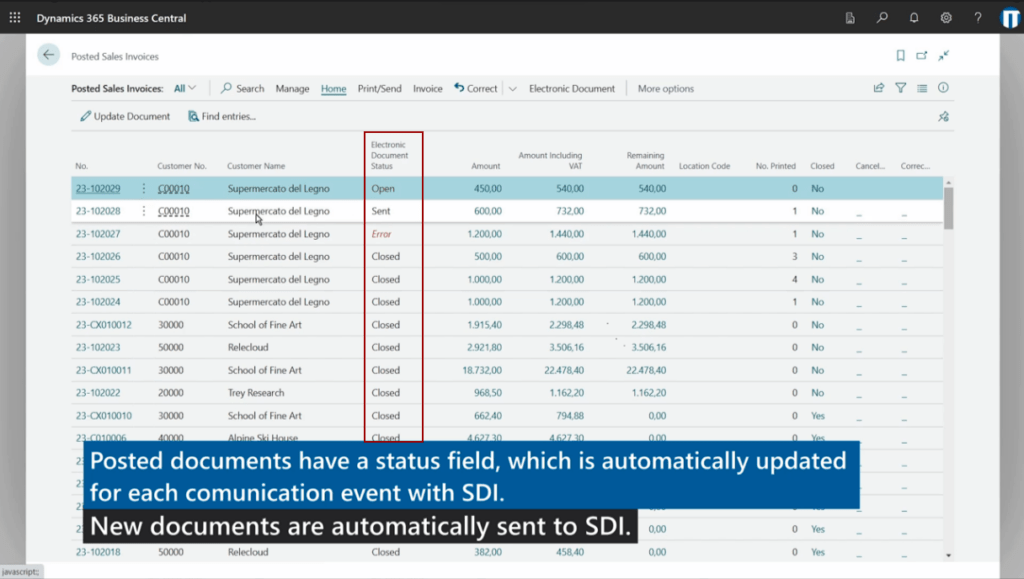
Task: Show more options for row 23-102028
Action: pos(144,211)
